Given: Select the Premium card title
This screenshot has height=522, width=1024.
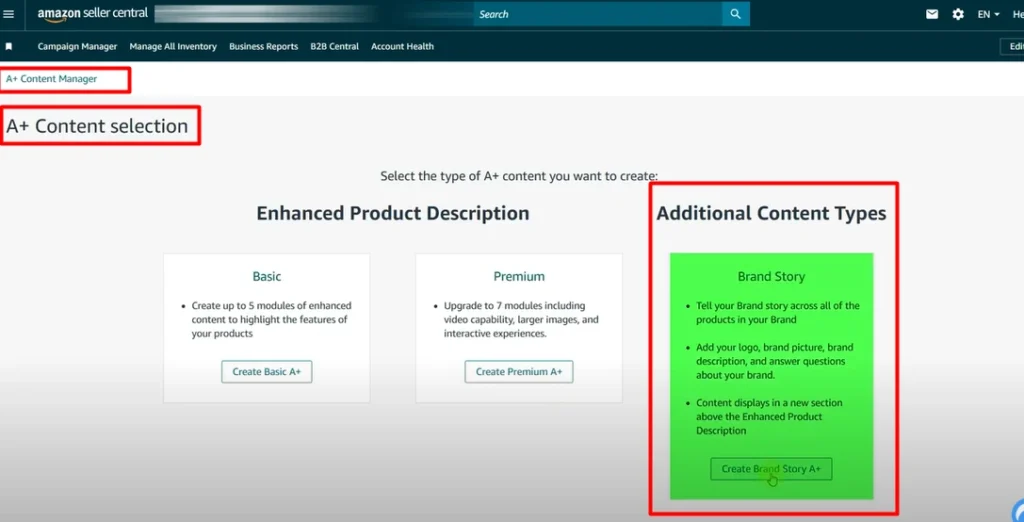Looking at the screenshot, I should pos(519,276).
